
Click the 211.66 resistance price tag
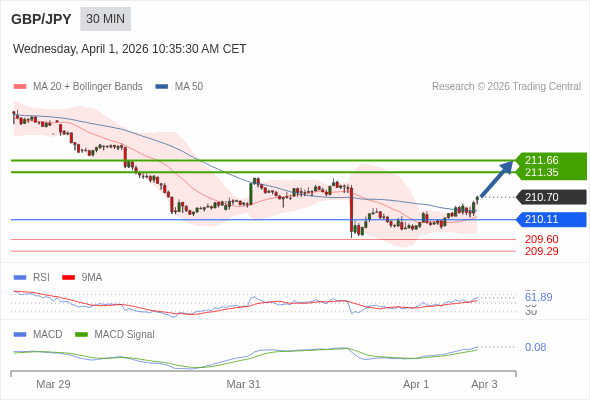tap(551, 160)
